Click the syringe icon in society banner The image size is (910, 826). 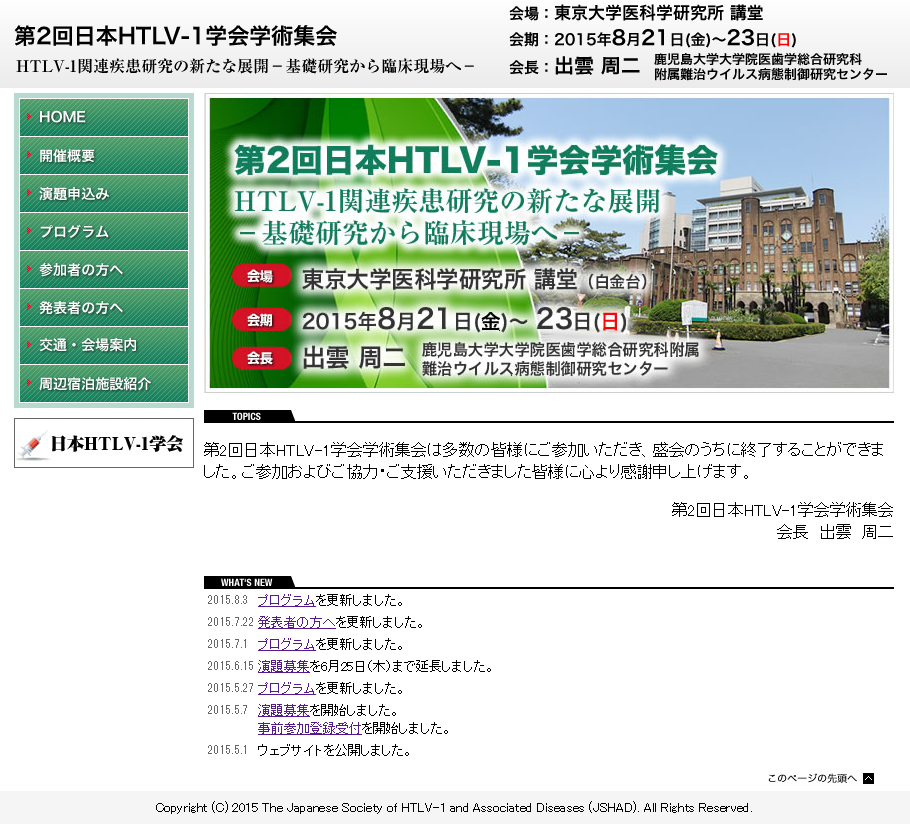(x=32, y=445)
